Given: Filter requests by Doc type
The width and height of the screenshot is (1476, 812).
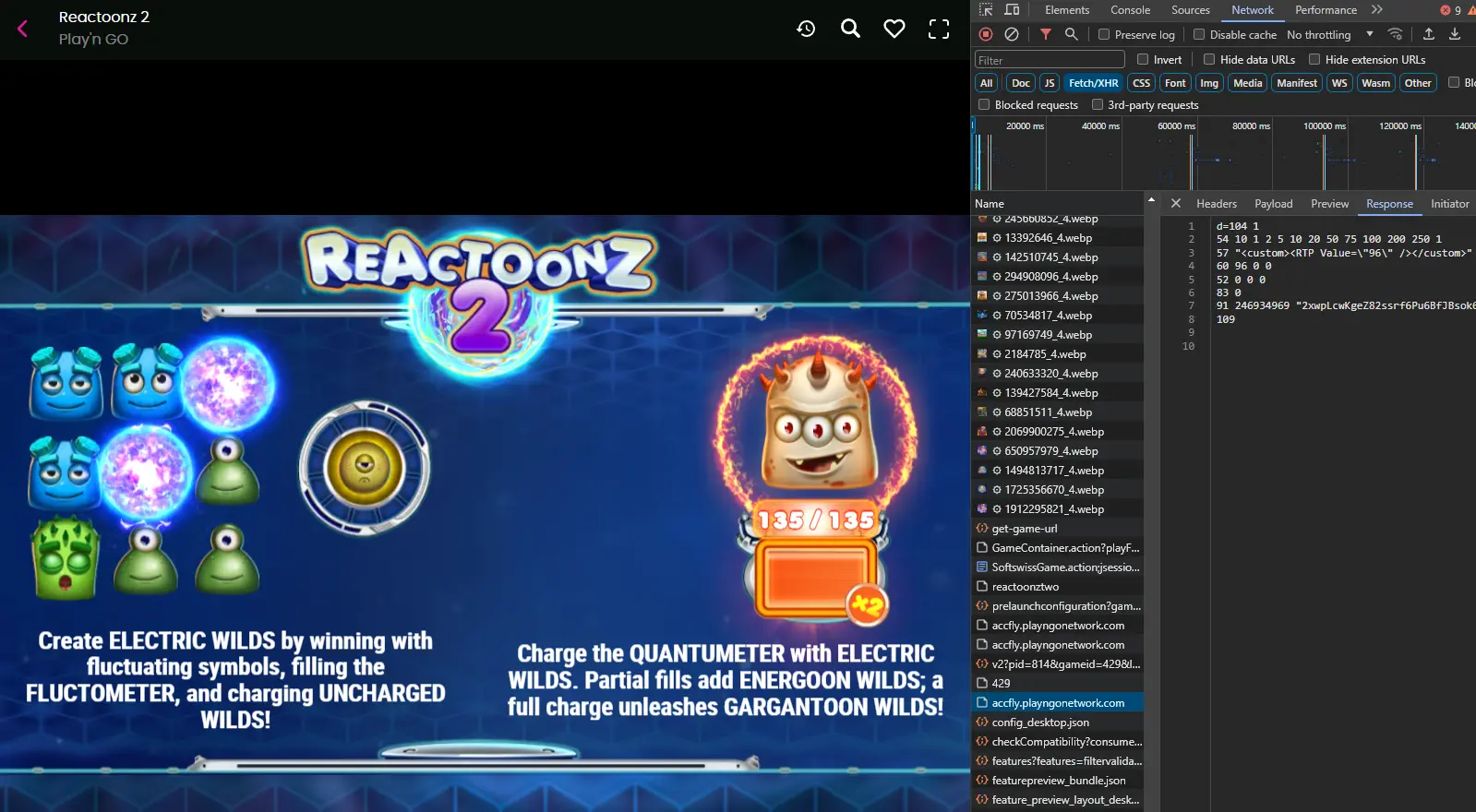Looking at the screenshot, I should point(1020,83).
